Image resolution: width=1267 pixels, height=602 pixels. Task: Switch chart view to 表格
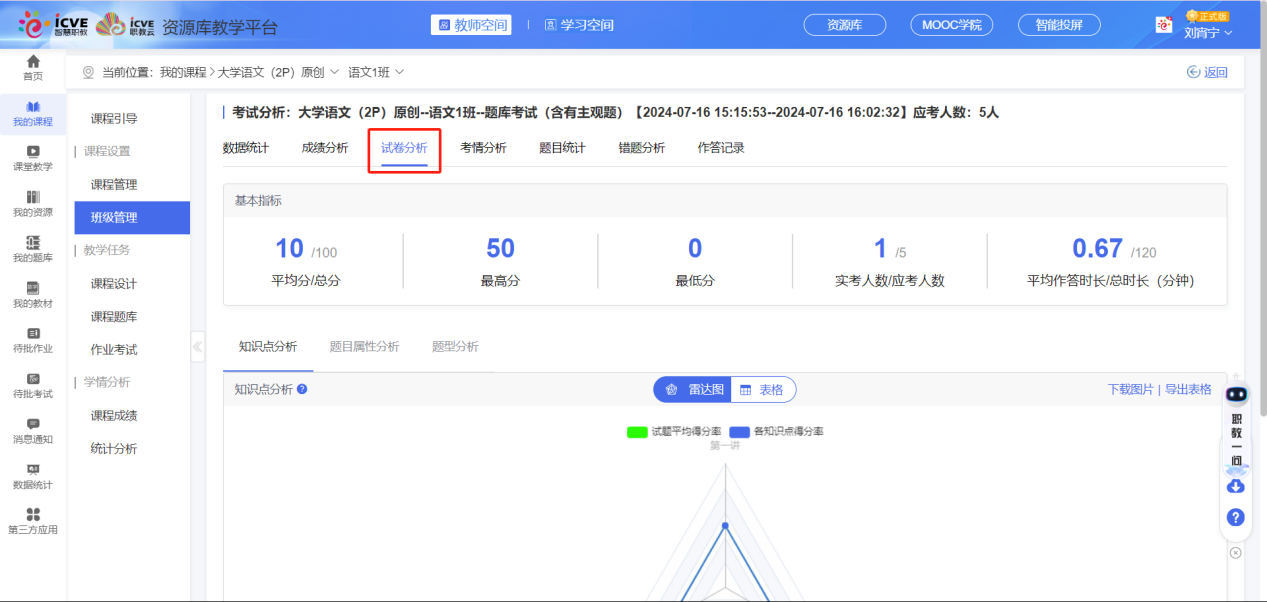coord(762,390)
